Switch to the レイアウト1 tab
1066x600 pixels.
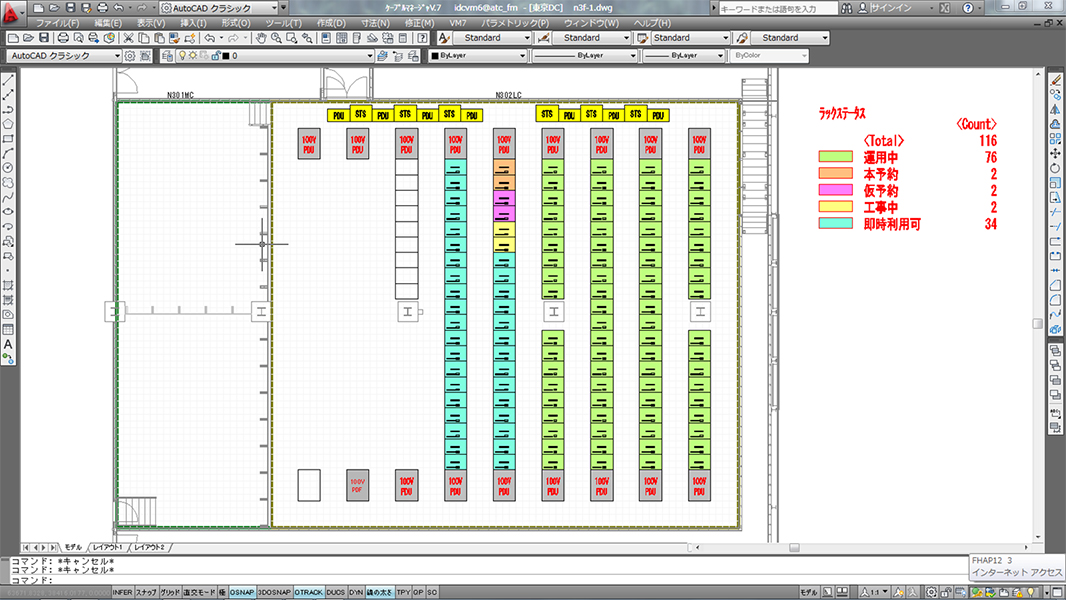(107, 548)
